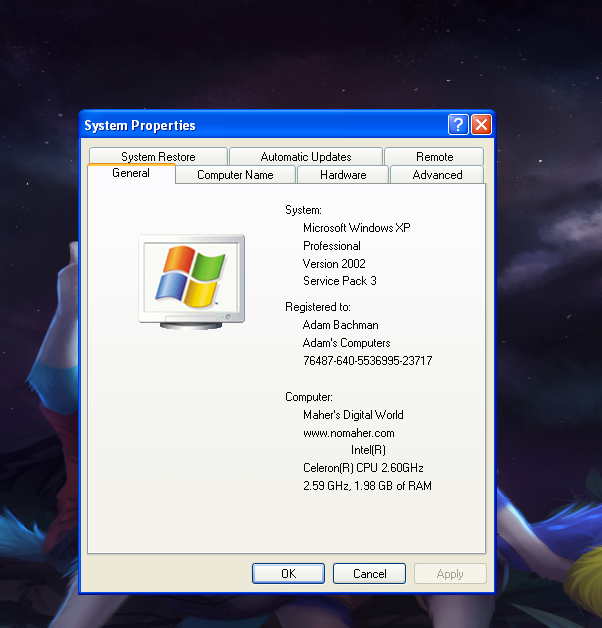Click the greyed-out Apply button
602x628 pixels.
point(450,574)
